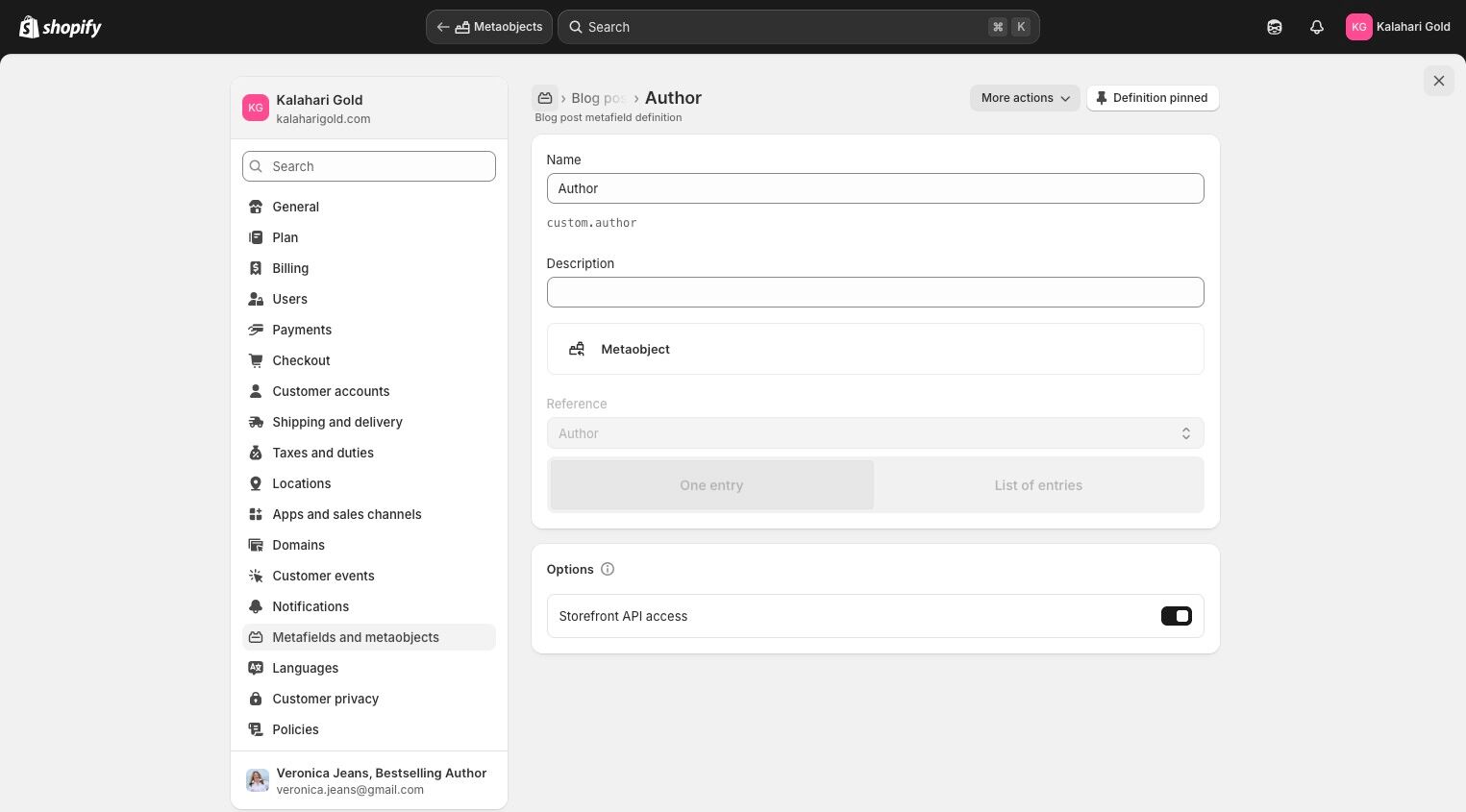Go to Shipping and delivery settings
The image size is (1466, 812).
337,422
